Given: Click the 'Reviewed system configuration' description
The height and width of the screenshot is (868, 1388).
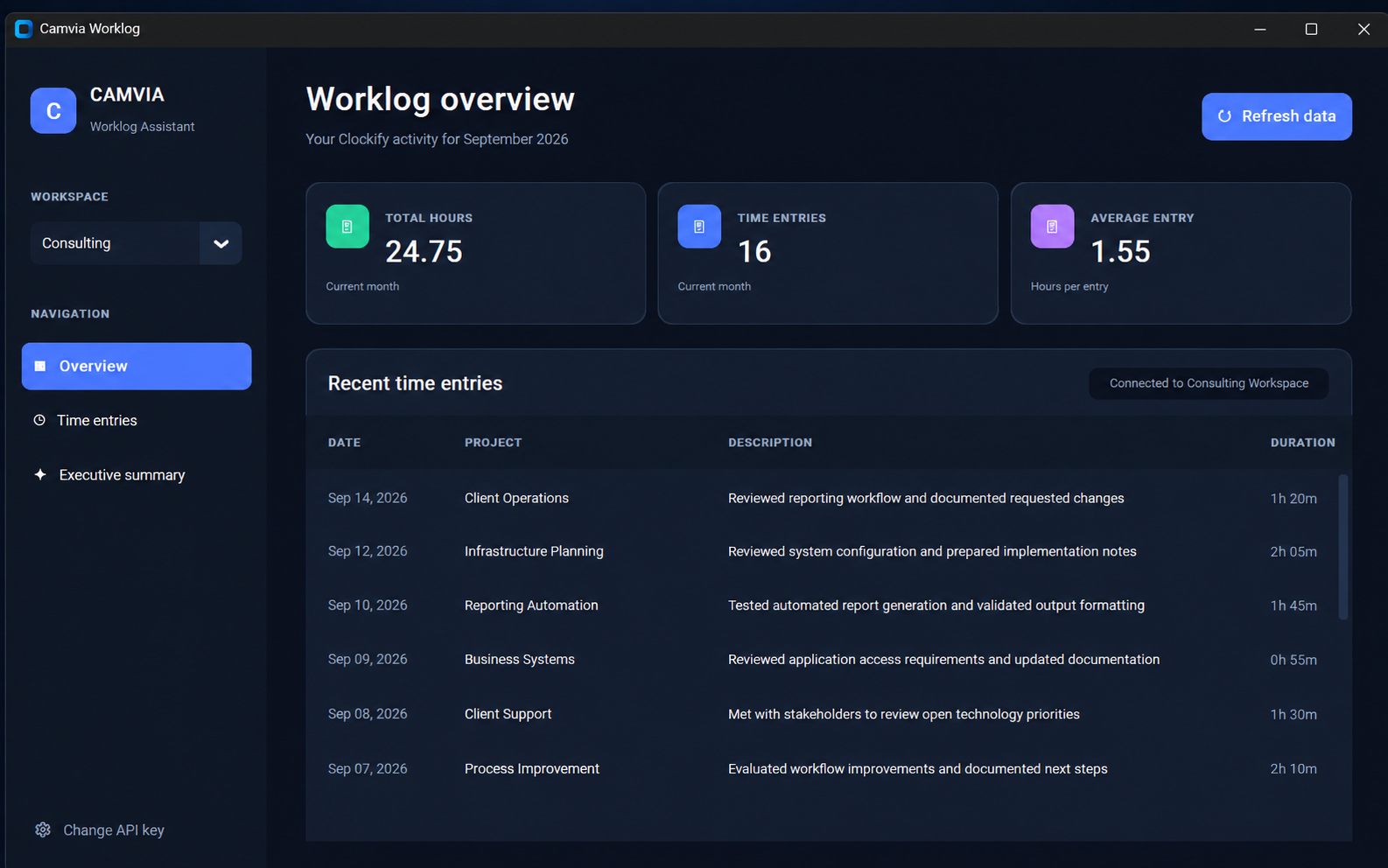Looking at the screenshot, I should coord(932,551).
